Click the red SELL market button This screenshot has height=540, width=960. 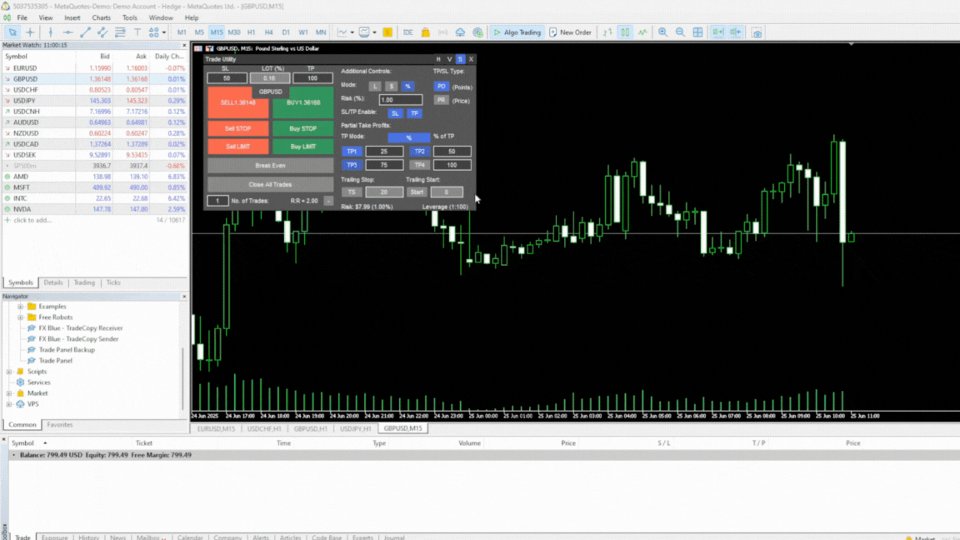tap(238, 103)
